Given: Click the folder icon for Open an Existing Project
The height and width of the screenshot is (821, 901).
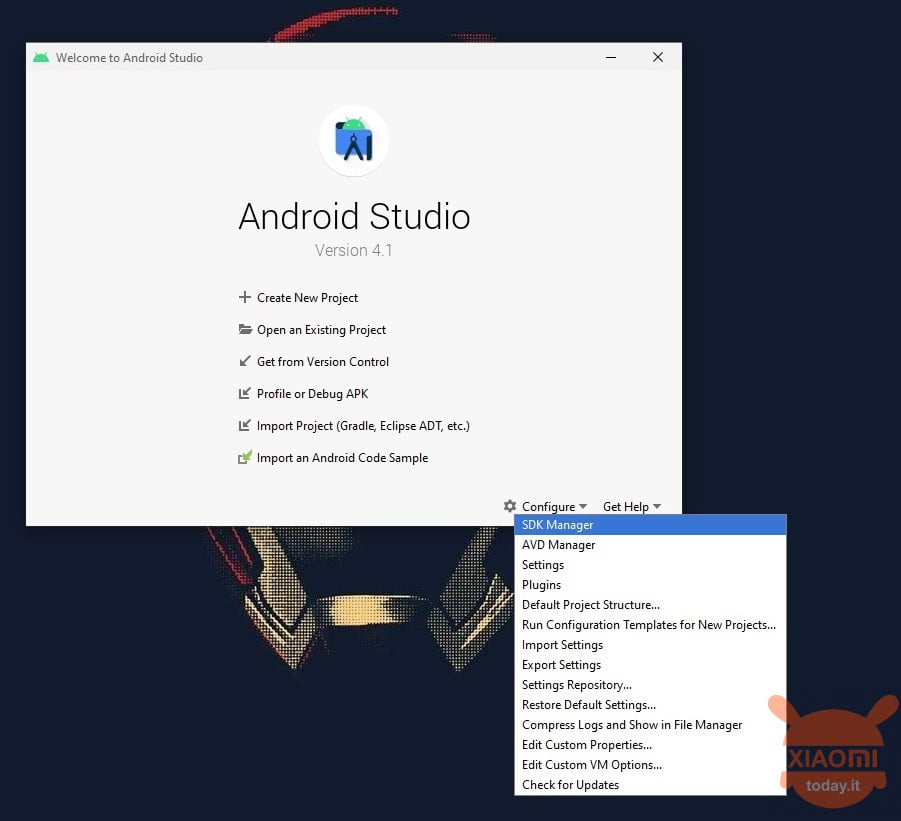Looking at the screenshot, I should coord(245,329).
